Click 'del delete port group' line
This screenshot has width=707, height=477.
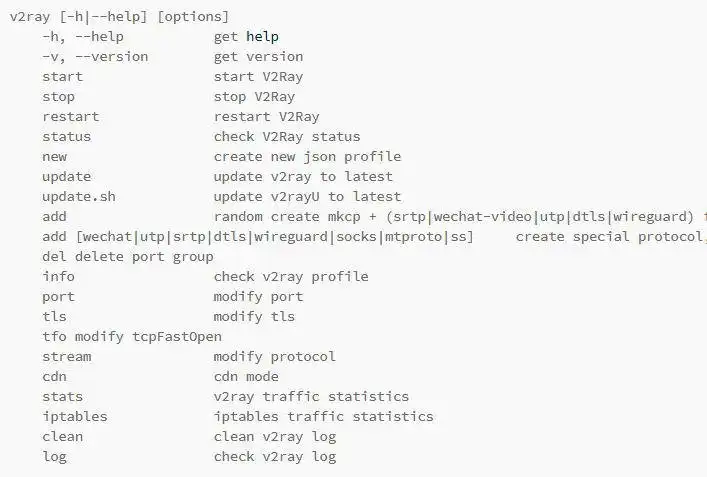(128, 257)
